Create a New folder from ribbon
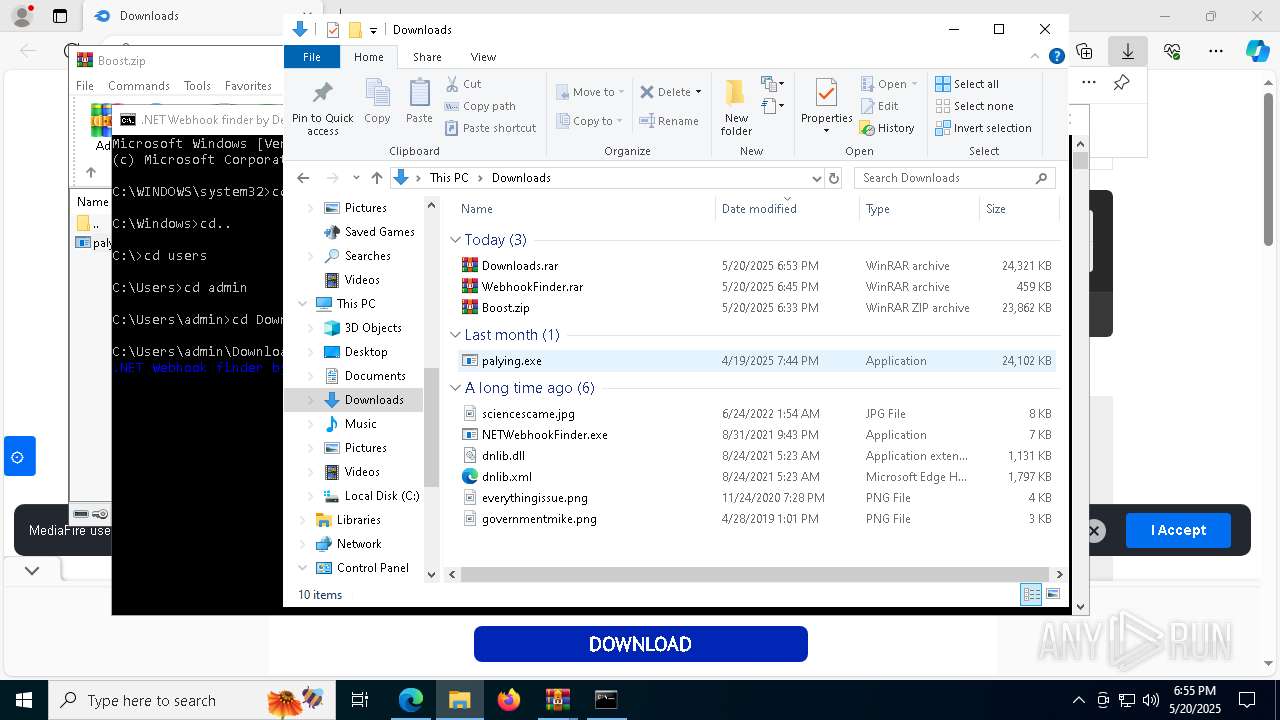1280x720 pixels. 736,108
